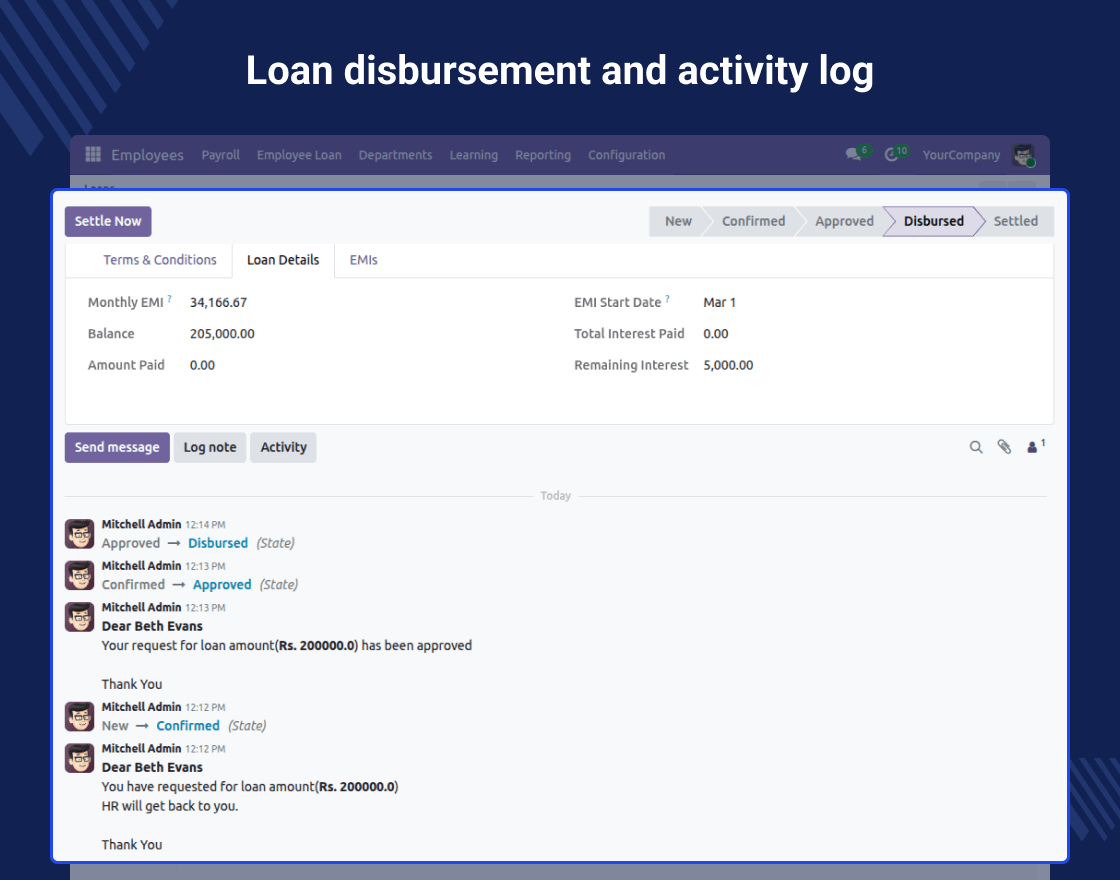The width and height of the screenshot is (1120, 880).
Task: Click the EMI Start Date help mark
Action: (x=667, y=299)
